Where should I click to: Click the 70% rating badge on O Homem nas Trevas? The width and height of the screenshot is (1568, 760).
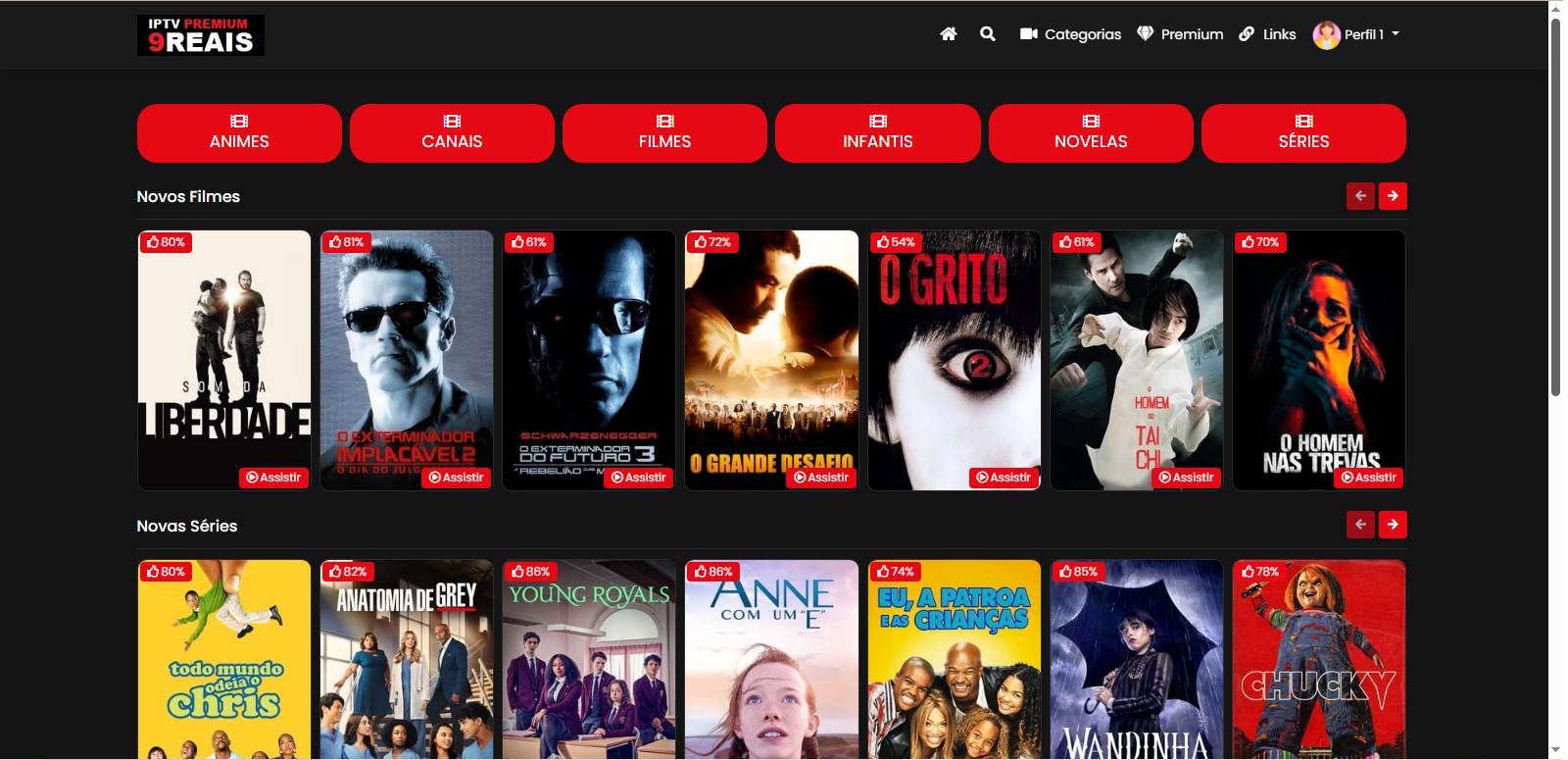click(x=1260, y=242)
